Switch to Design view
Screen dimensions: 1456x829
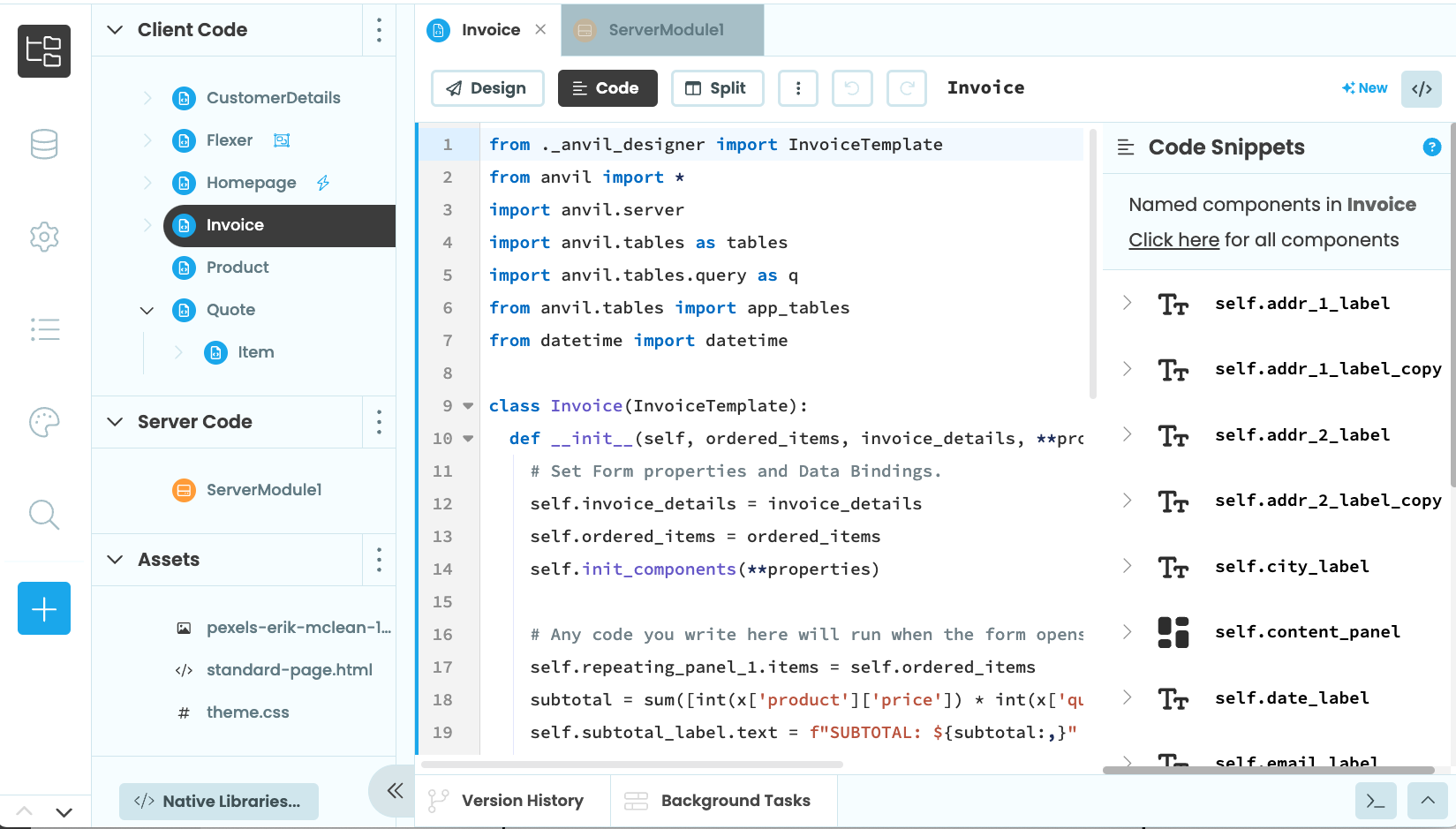click(x=487, y=88)
